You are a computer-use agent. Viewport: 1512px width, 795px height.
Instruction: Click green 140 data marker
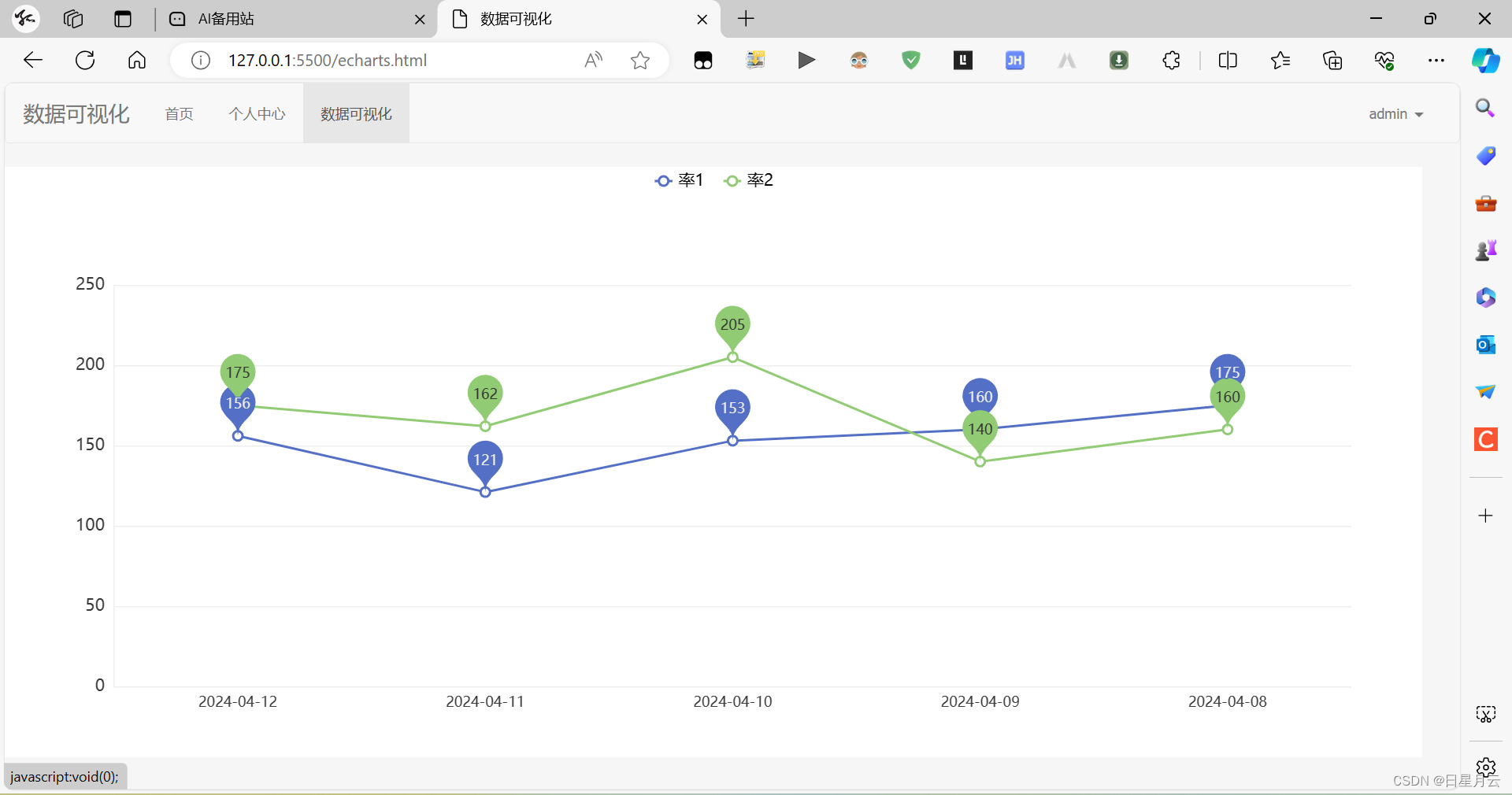(x=980, y=429)
